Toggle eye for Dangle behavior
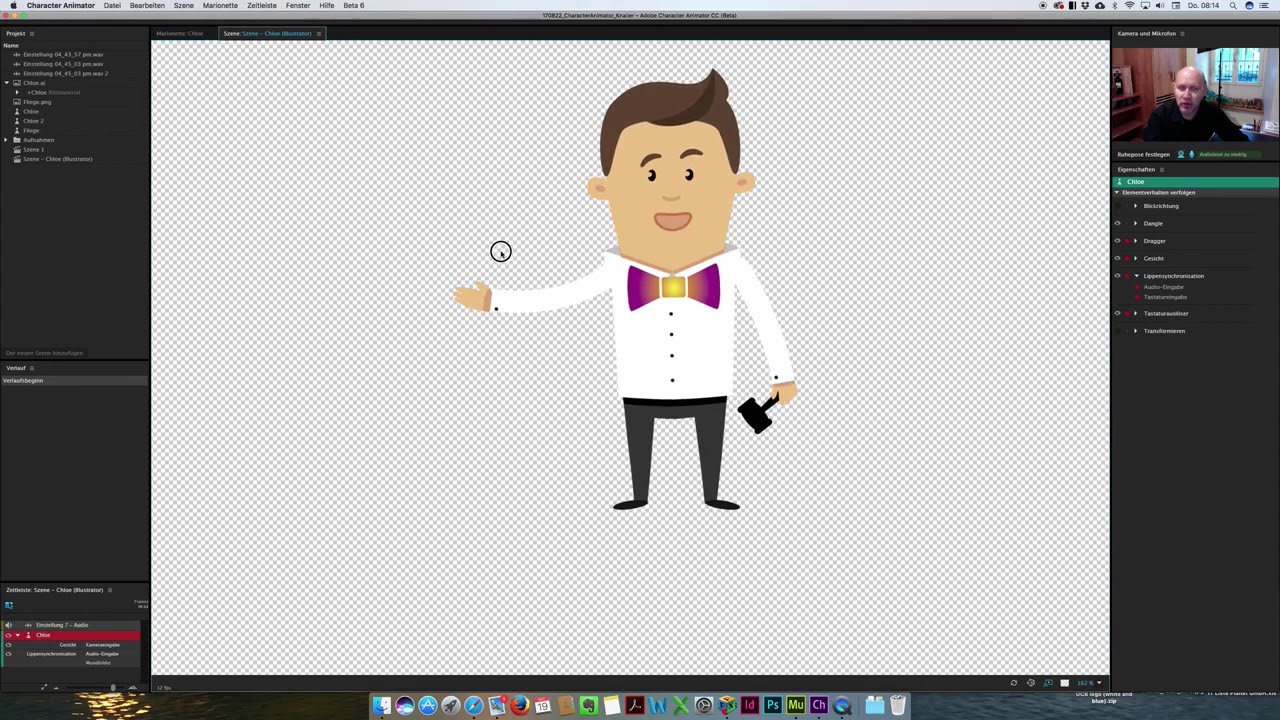This screenshot has height=720, width=1280. pyautogui.click(x=1118, y=223)
